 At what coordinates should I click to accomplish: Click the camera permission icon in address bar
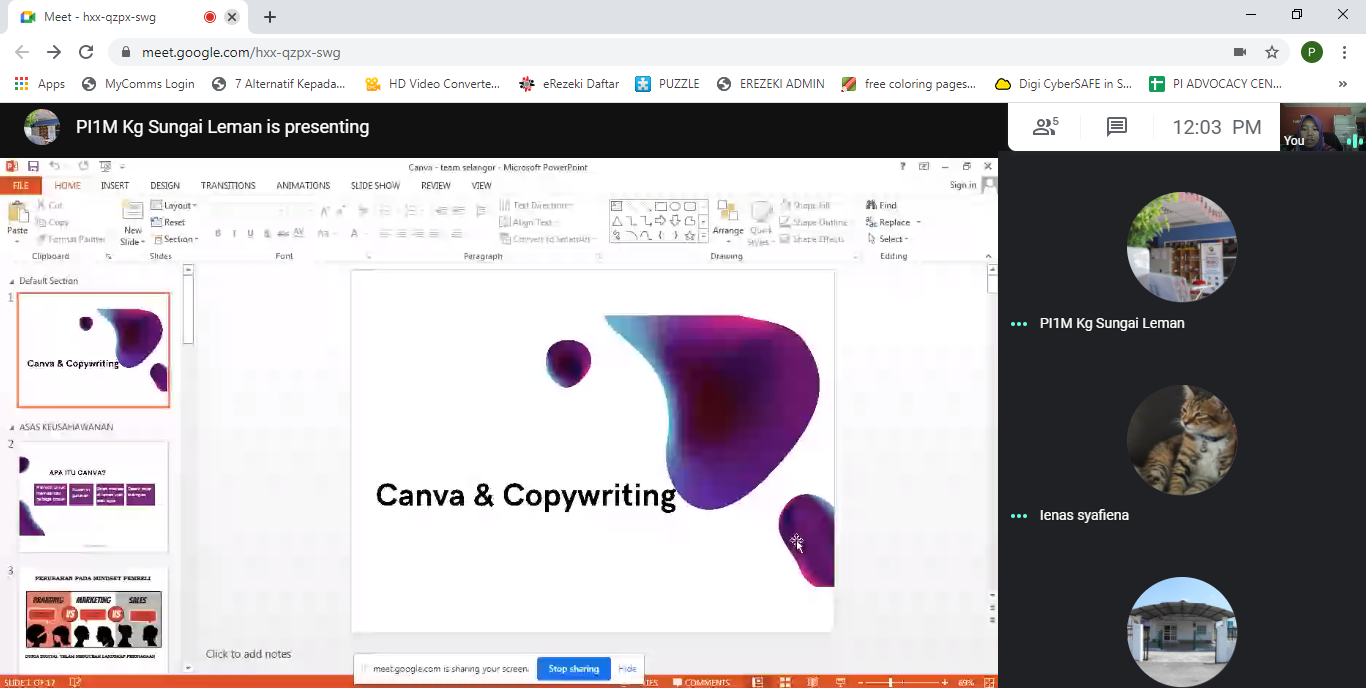pyautogui.click(x=1240, y=52)
